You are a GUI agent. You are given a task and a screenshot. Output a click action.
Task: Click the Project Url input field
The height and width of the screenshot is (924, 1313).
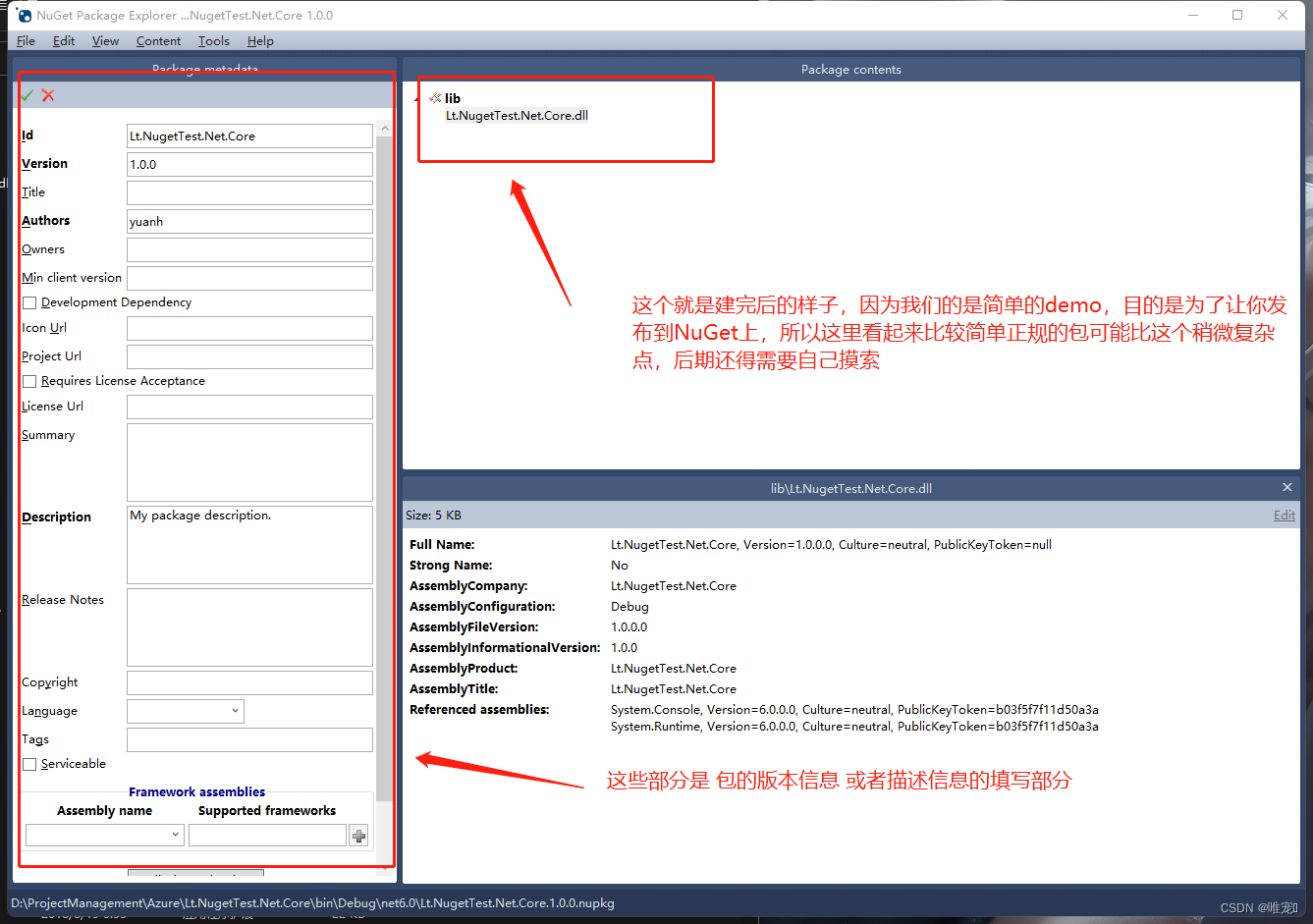[x=249, y=356]
